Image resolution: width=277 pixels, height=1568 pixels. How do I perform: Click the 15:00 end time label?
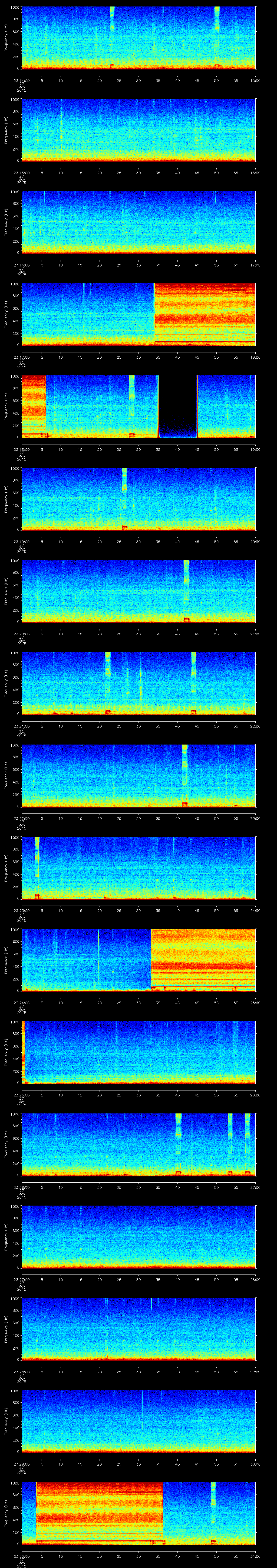point(256,80)
